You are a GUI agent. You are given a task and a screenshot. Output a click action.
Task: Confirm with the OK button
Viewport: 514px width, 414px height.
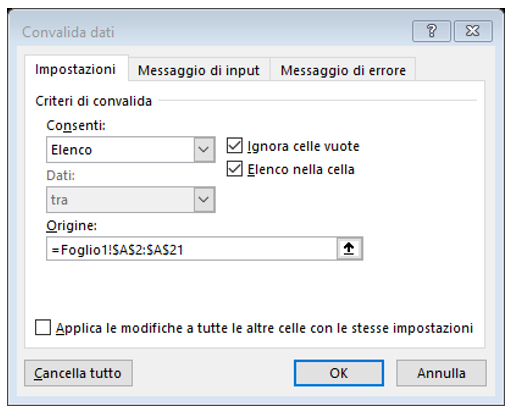339,373
